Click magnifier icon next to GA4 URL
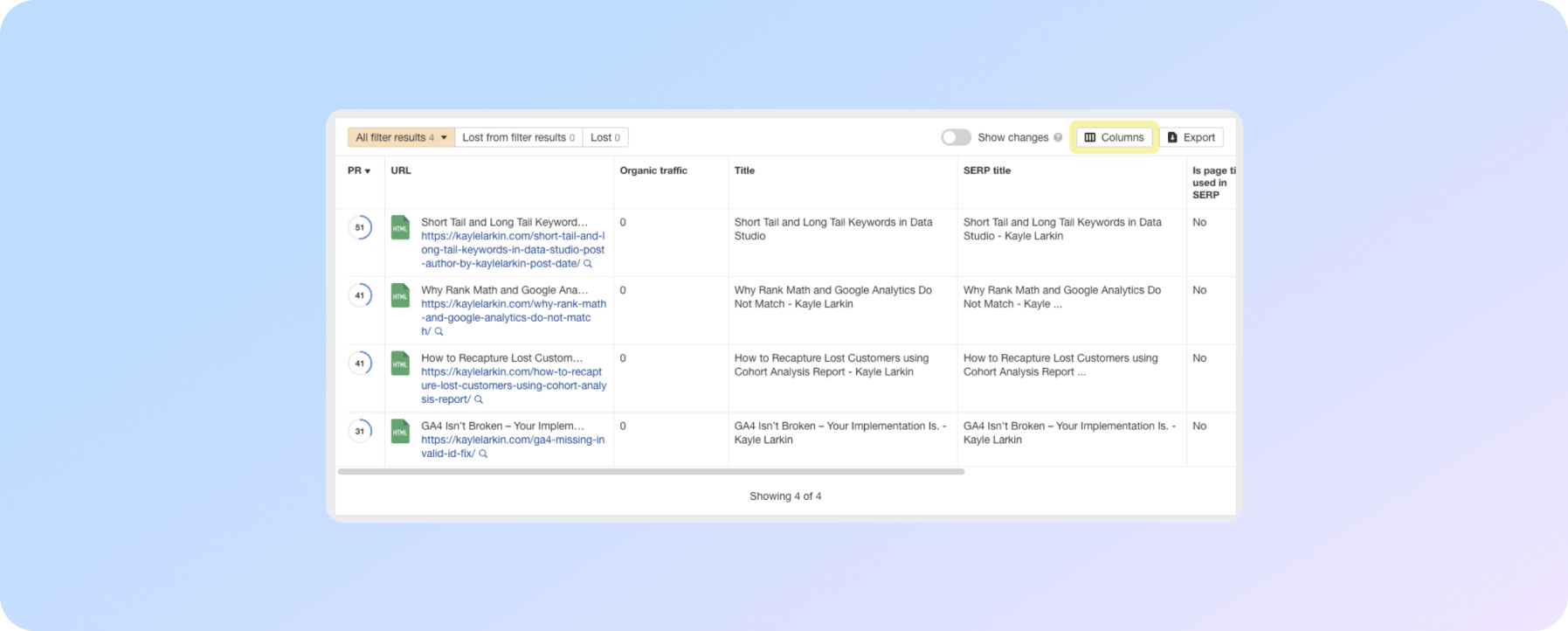This screenshot has width=1568, height=631. coord(483,454)
